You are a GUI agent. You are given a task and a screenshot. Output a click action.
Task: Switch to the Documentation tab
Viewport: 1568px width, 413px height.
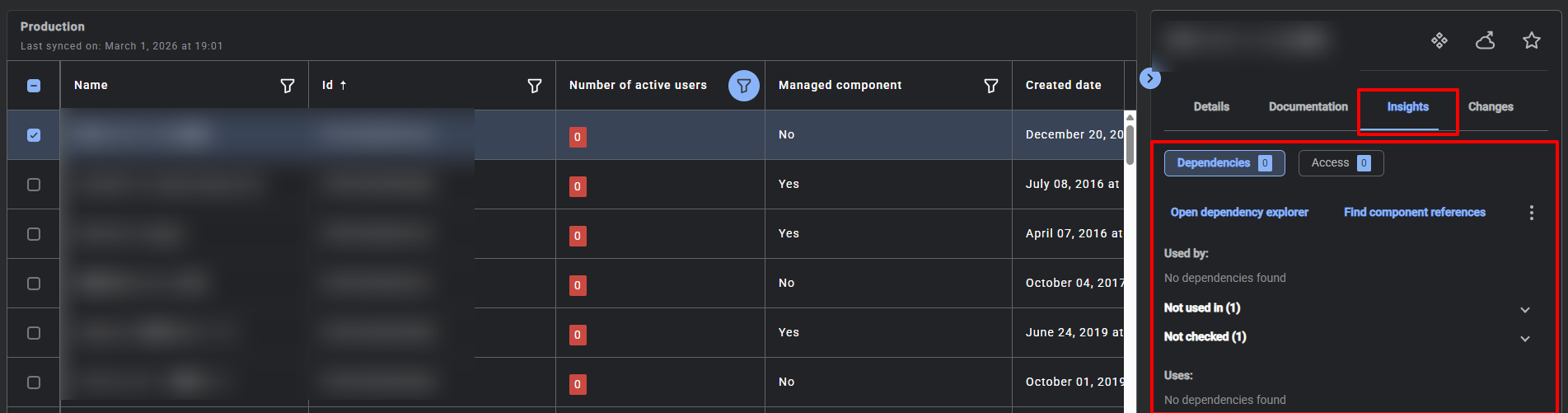1308,107
